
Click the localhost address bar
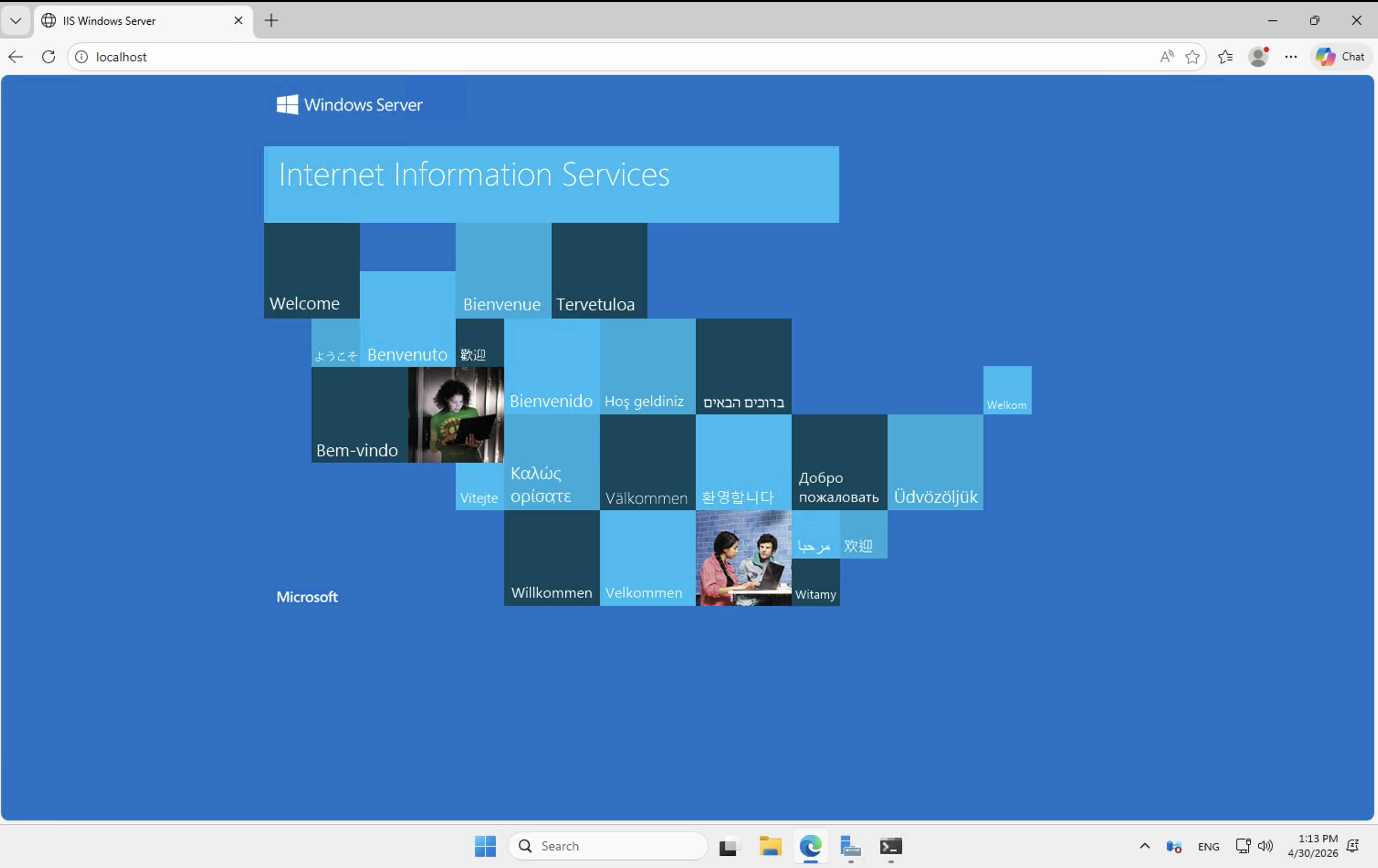click(x=572, y=57)
